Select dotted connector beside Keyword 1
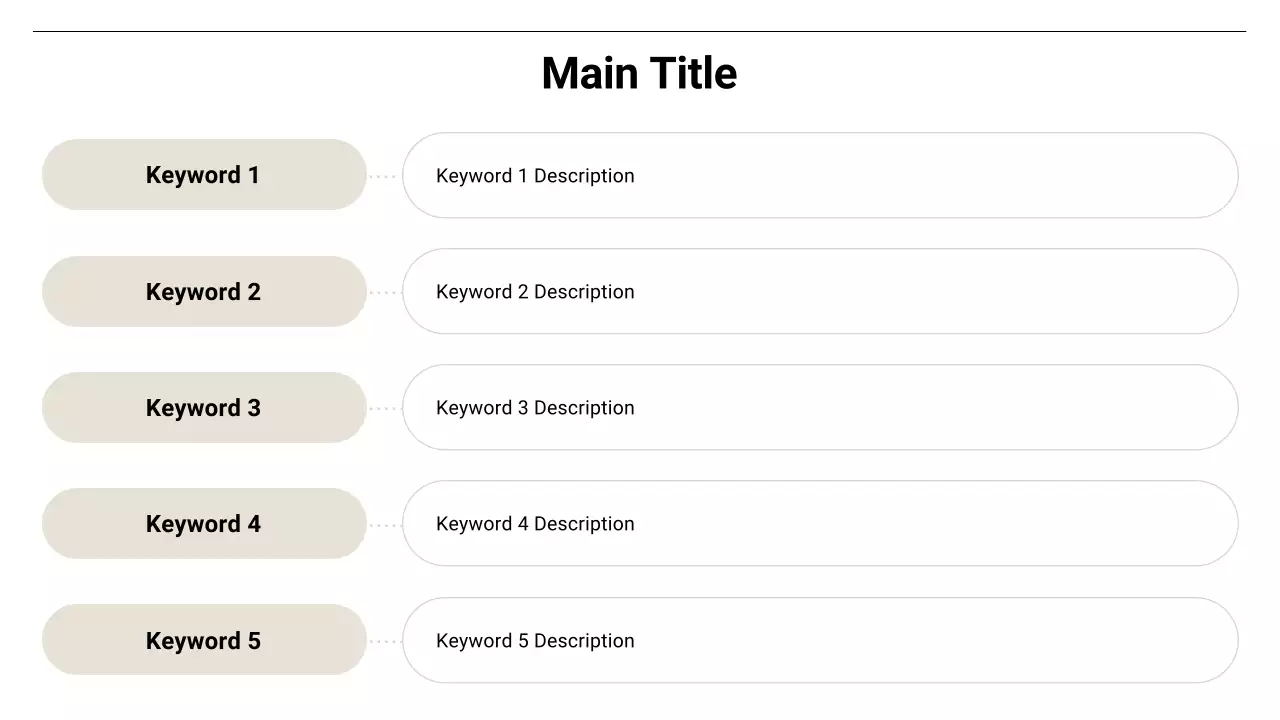This screenshot has height=720, width=1280. coord(384,177)
